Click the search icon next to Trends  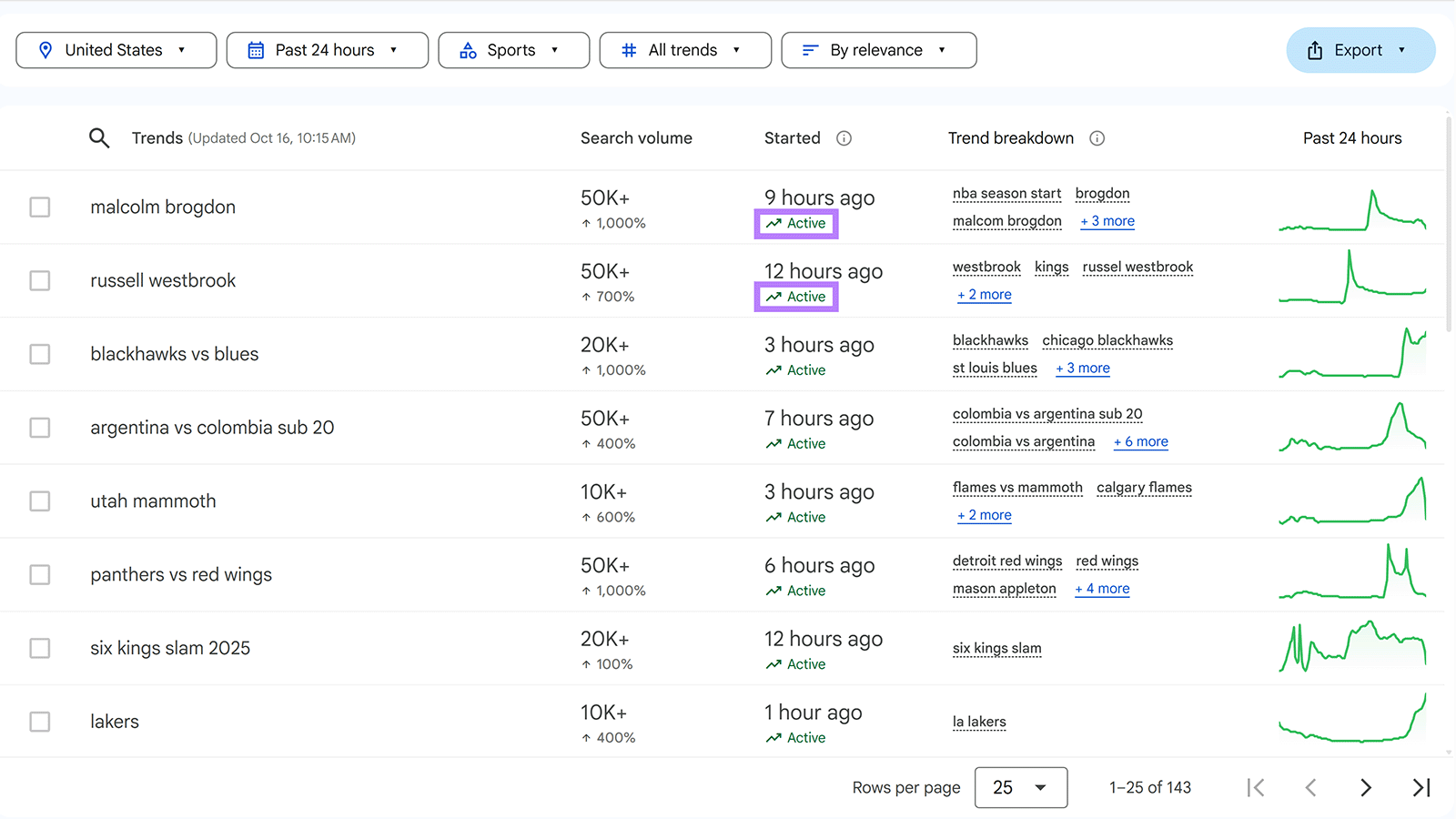click(100, 137)
